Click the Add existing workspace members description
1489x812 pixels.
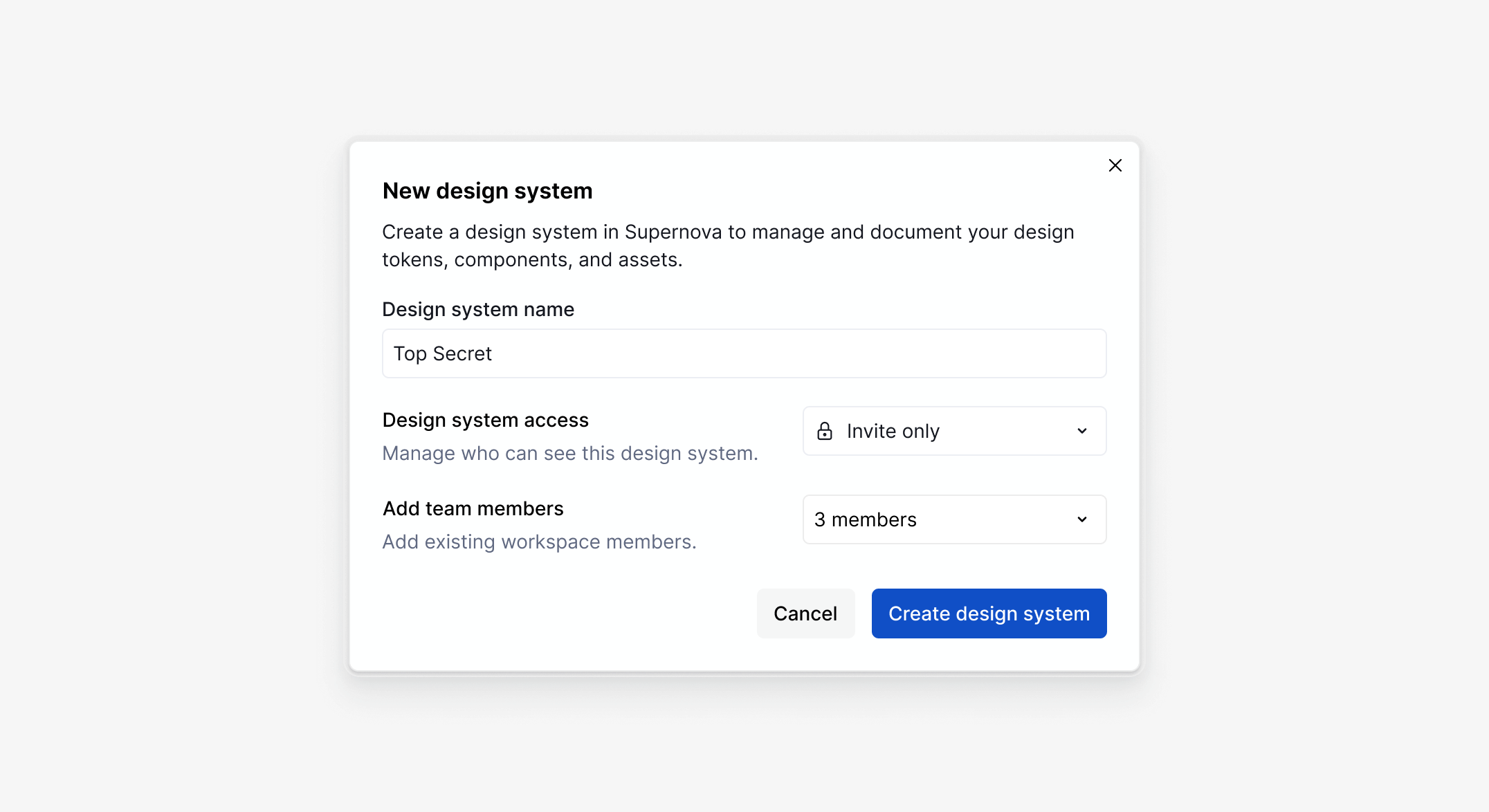[539, 542]
